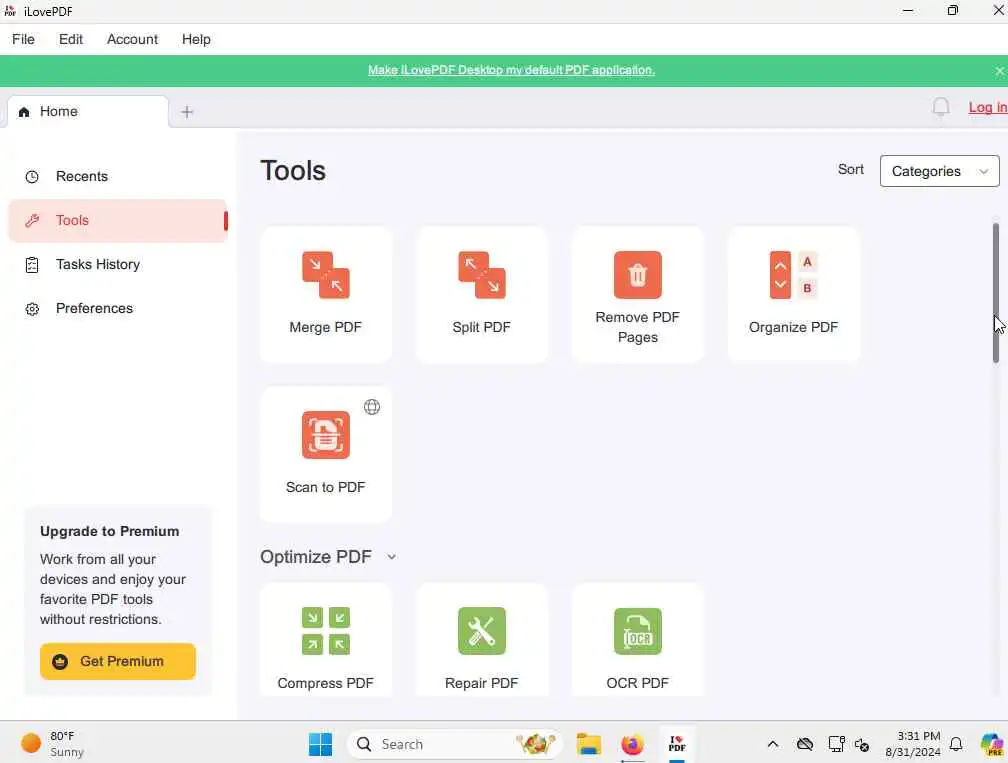Show hidden system tray icons
Screen dimensions: 1008x763
pos(773,744)
